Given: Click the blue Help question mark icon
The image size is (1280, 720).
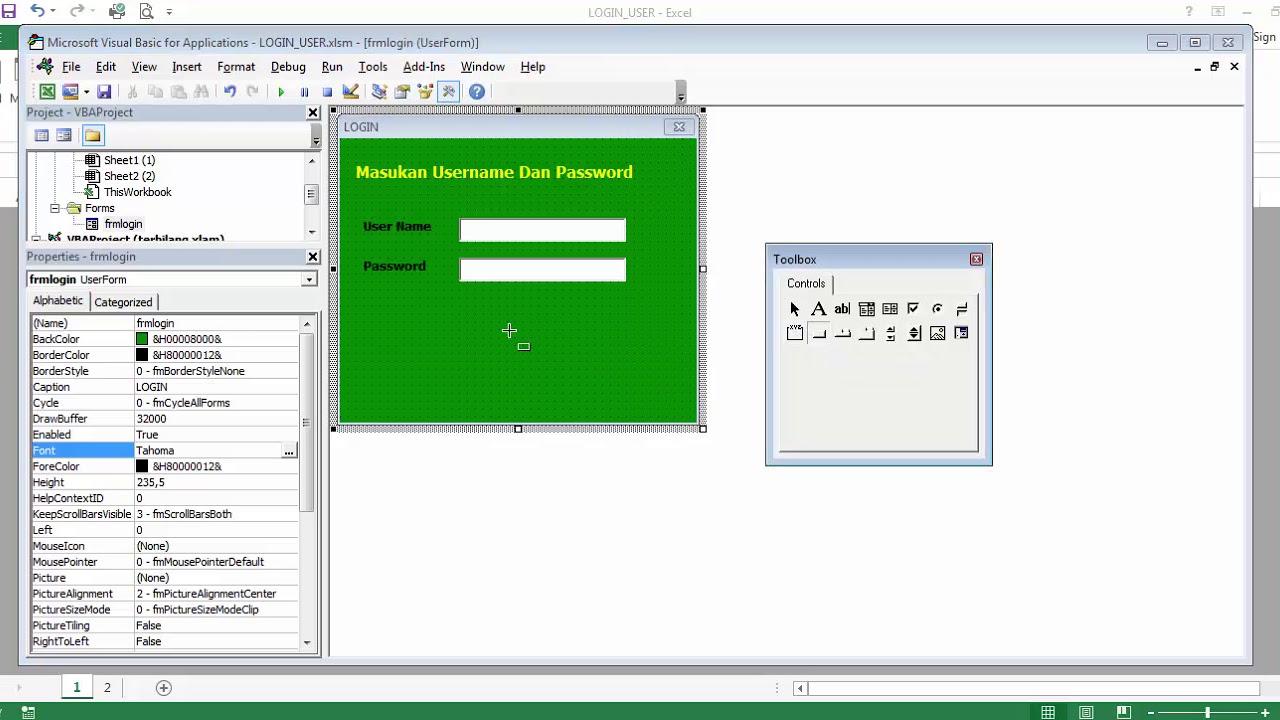Looking at the screenshot, I should 477,91.
